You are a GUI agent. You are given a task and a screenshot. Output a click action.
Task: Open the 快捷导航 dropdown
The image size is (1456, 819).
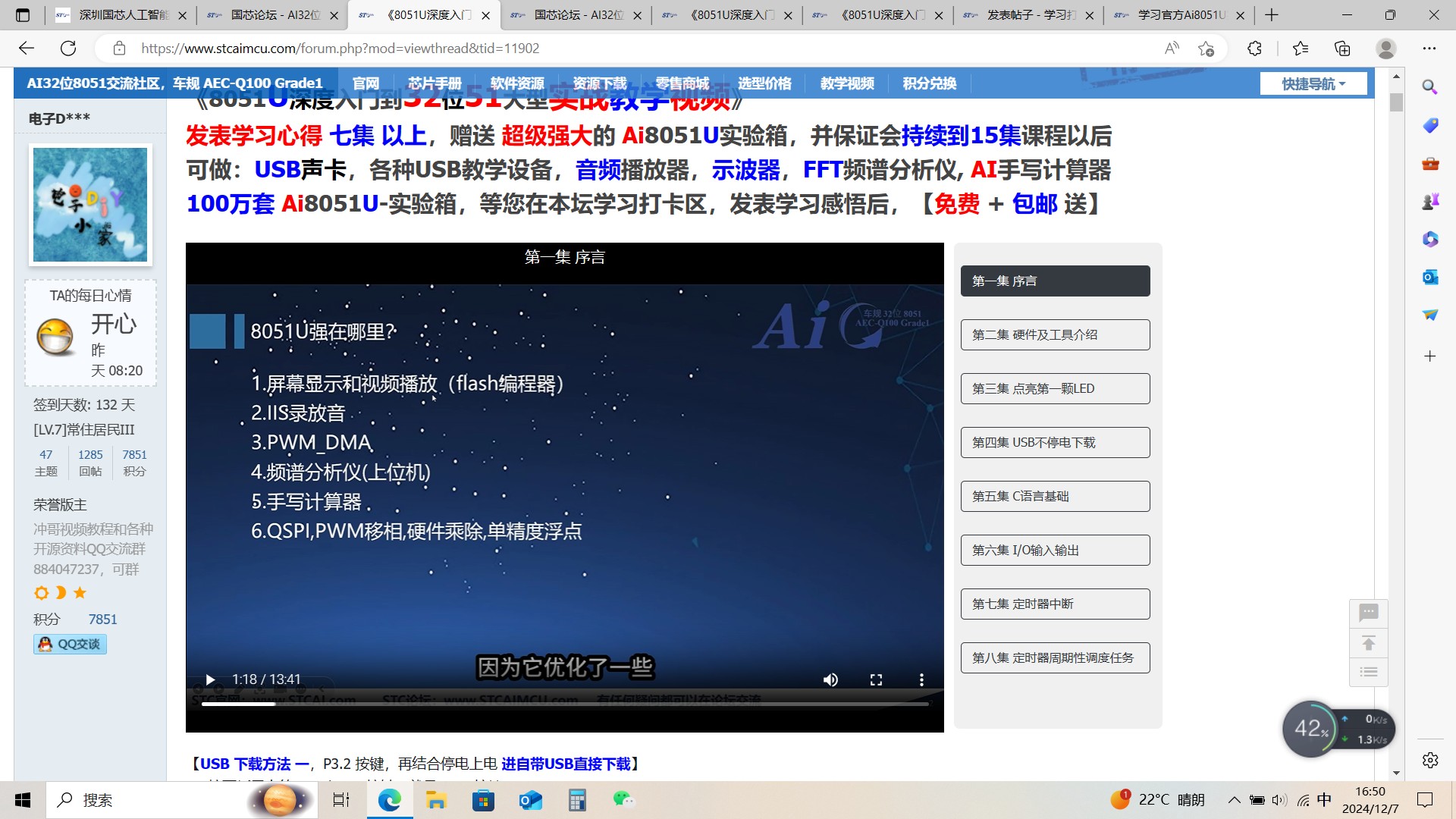click(1313, 83)
